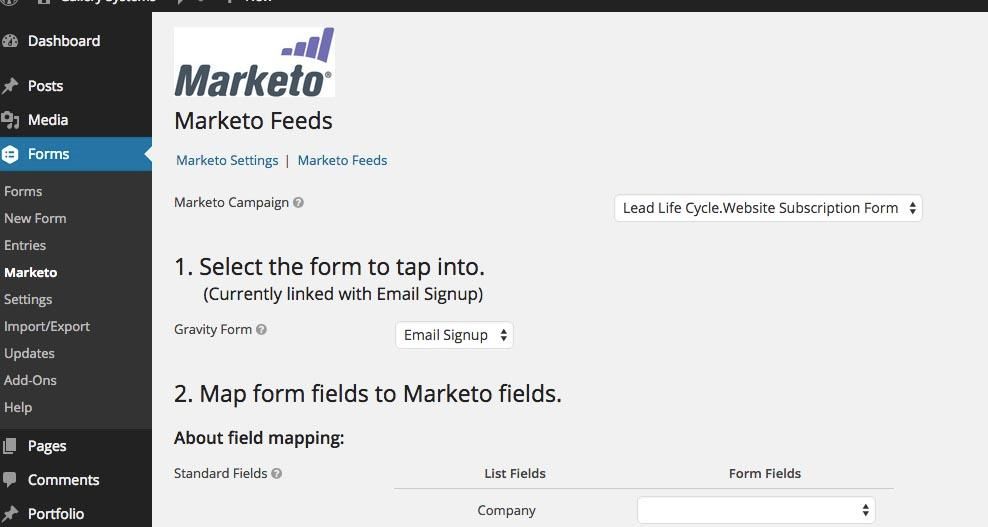Open Import/Export submenu item

pos(47,327)
